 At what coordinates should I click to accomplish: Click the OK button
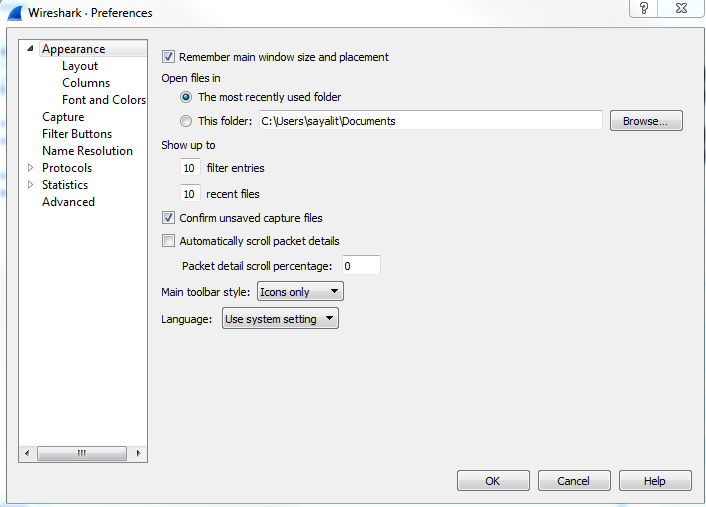493,481
